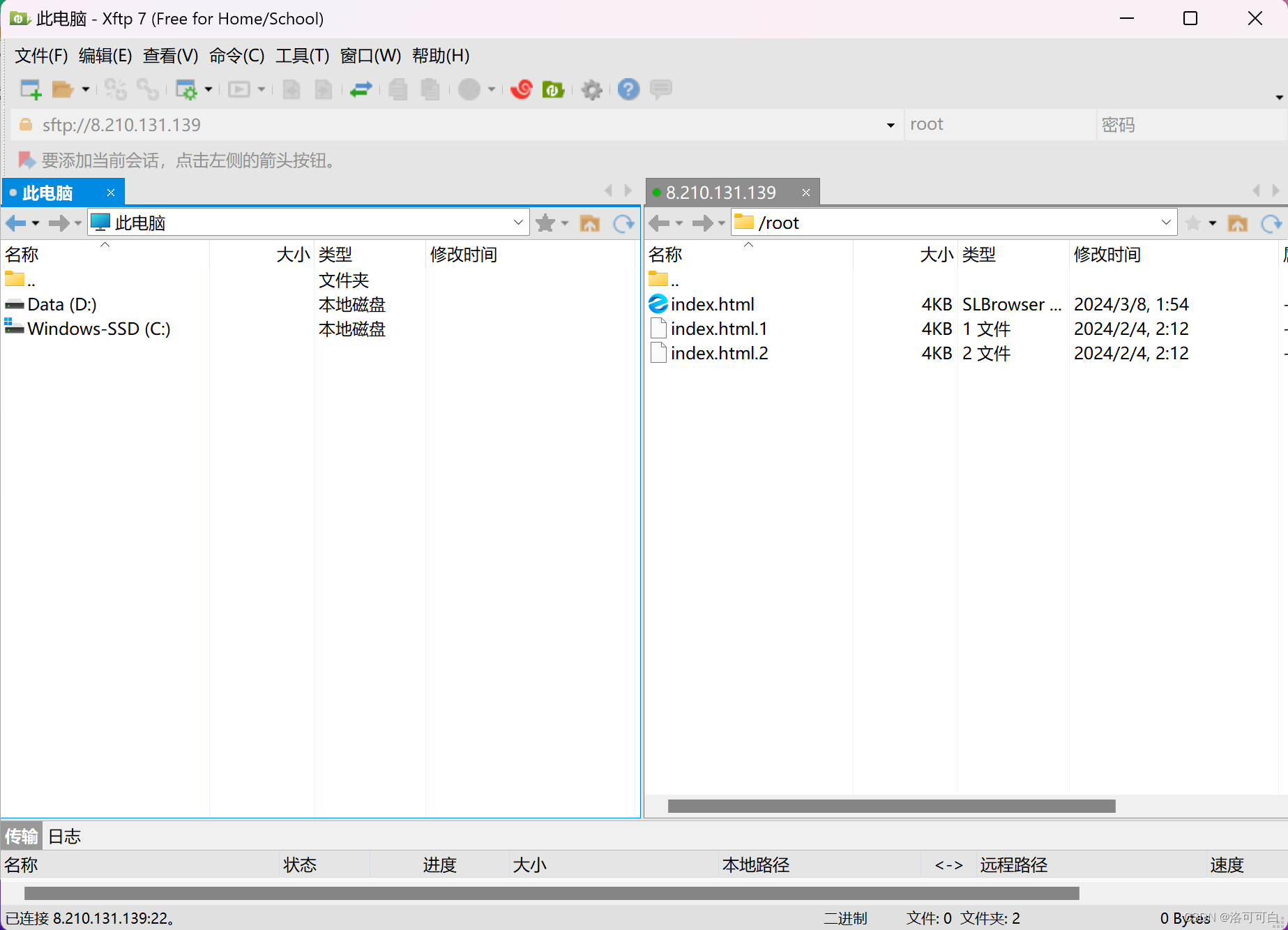
Task: Open help with blue question icon
Action: pos(628,89)
